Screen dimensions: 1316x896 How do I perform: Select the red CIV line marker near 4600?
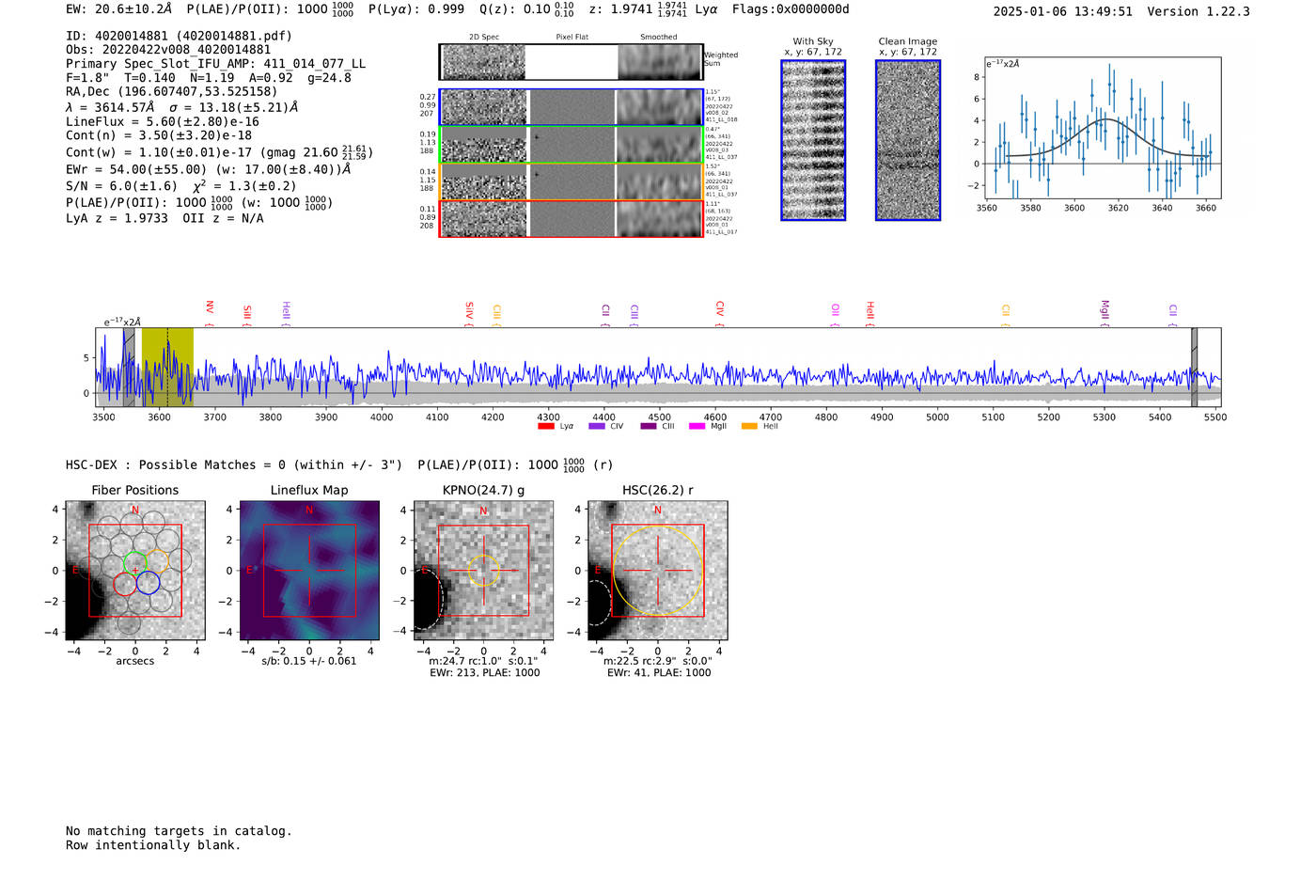(x=719, y=314)
